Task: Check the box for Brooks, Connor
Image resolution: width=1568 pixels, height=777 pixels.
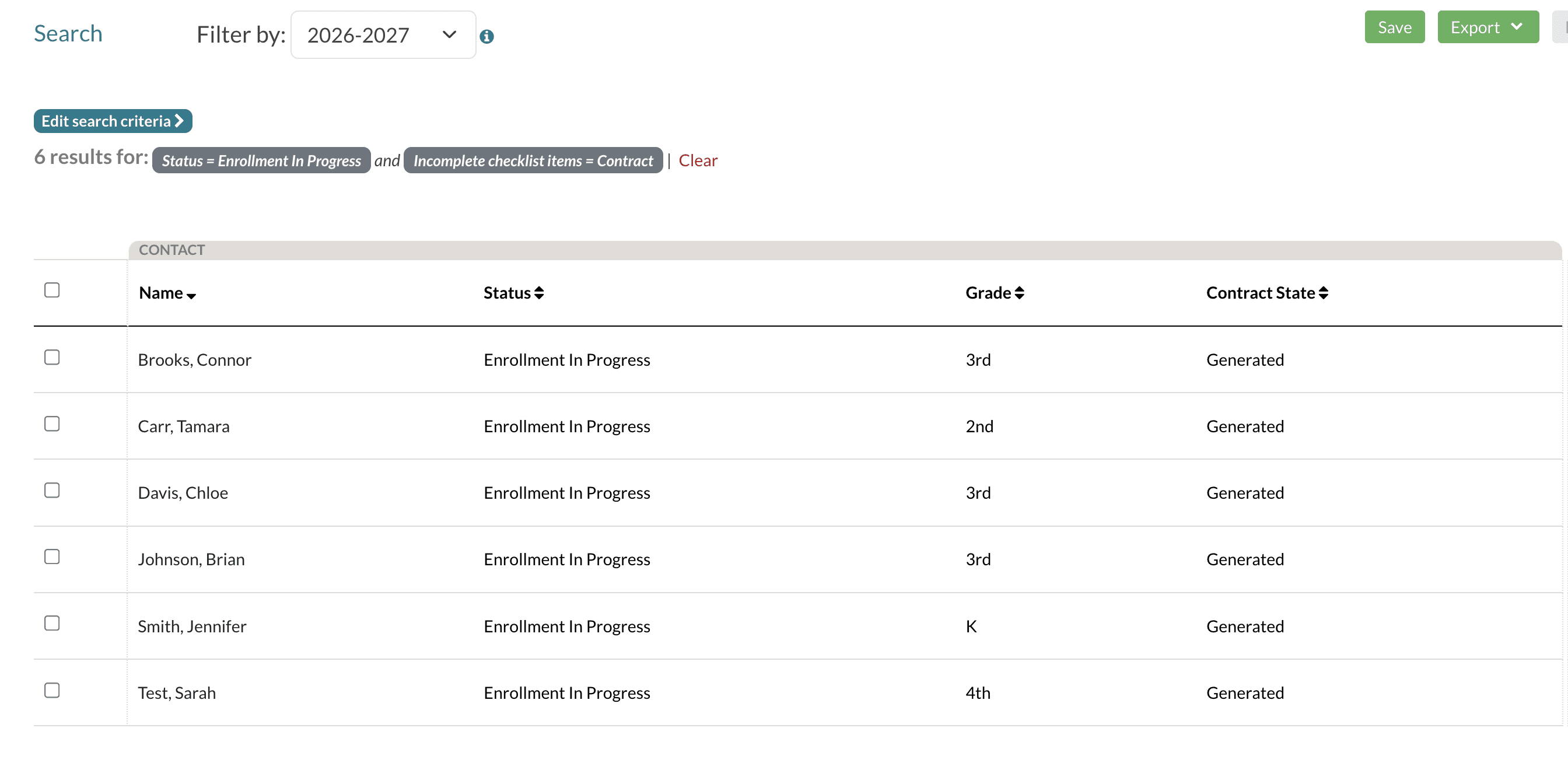Action: [x=52, y=357]
